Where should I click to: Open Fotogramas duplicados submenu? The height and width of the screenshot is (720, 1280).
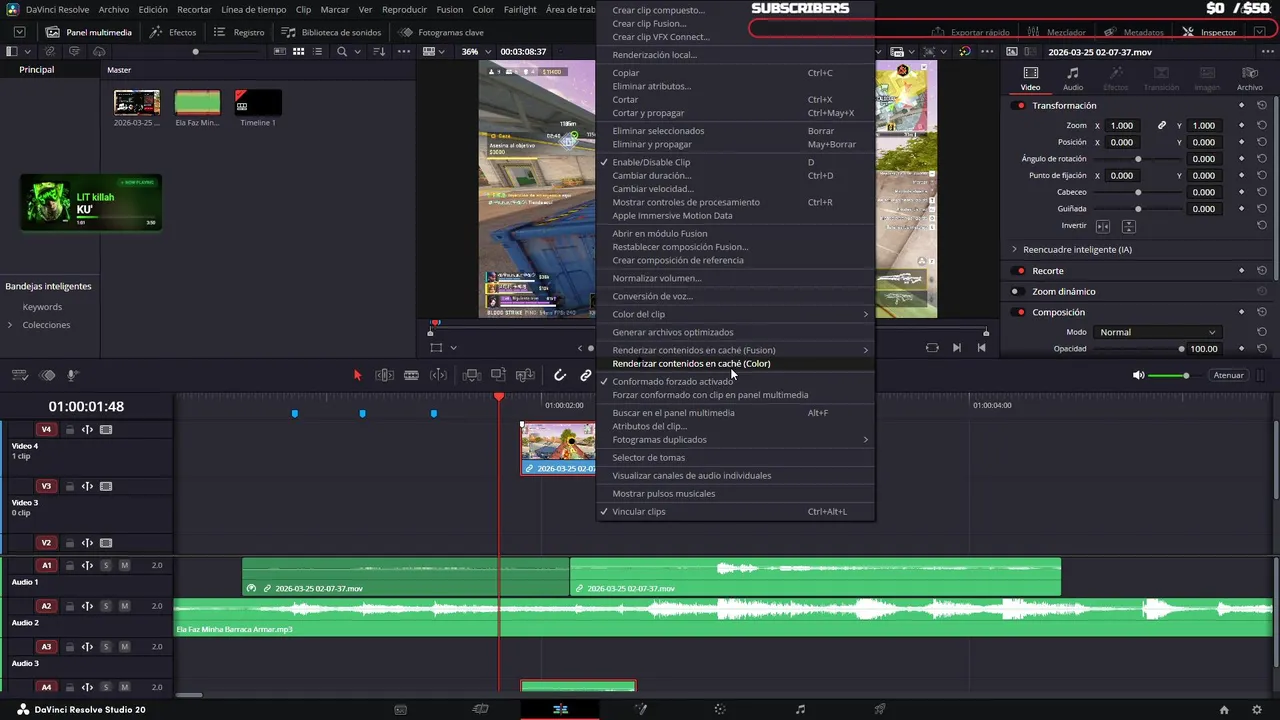pos(736,439)
